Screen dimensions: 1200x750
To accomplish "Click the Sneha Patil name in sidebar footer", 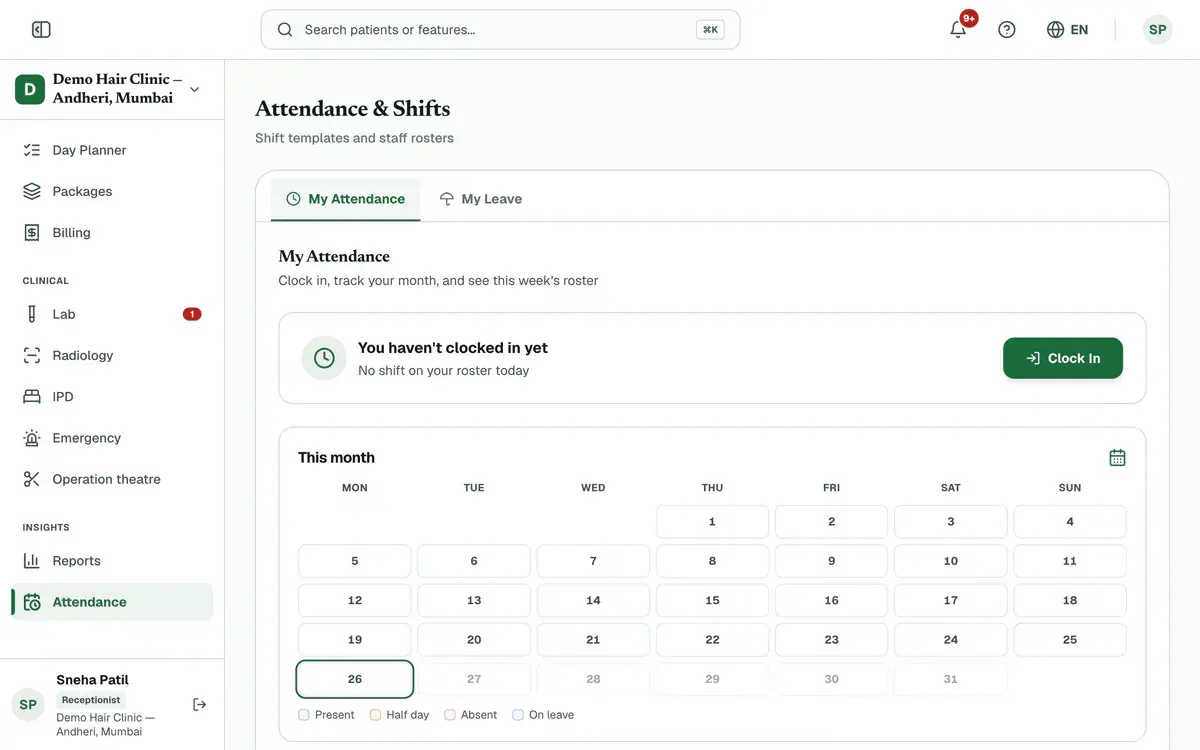I will pos(92,680).
